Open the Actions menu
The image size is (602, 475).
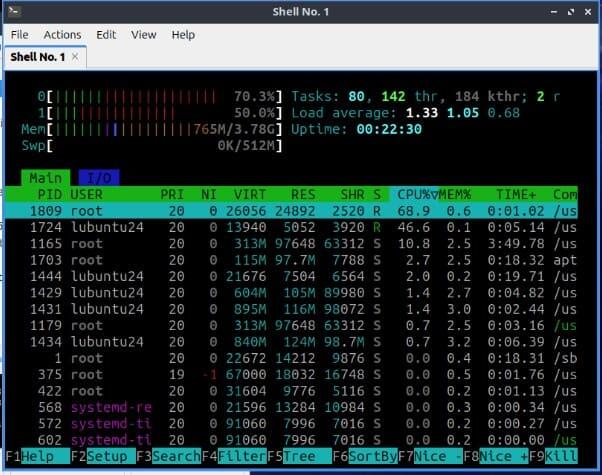(x=62, y=34)
